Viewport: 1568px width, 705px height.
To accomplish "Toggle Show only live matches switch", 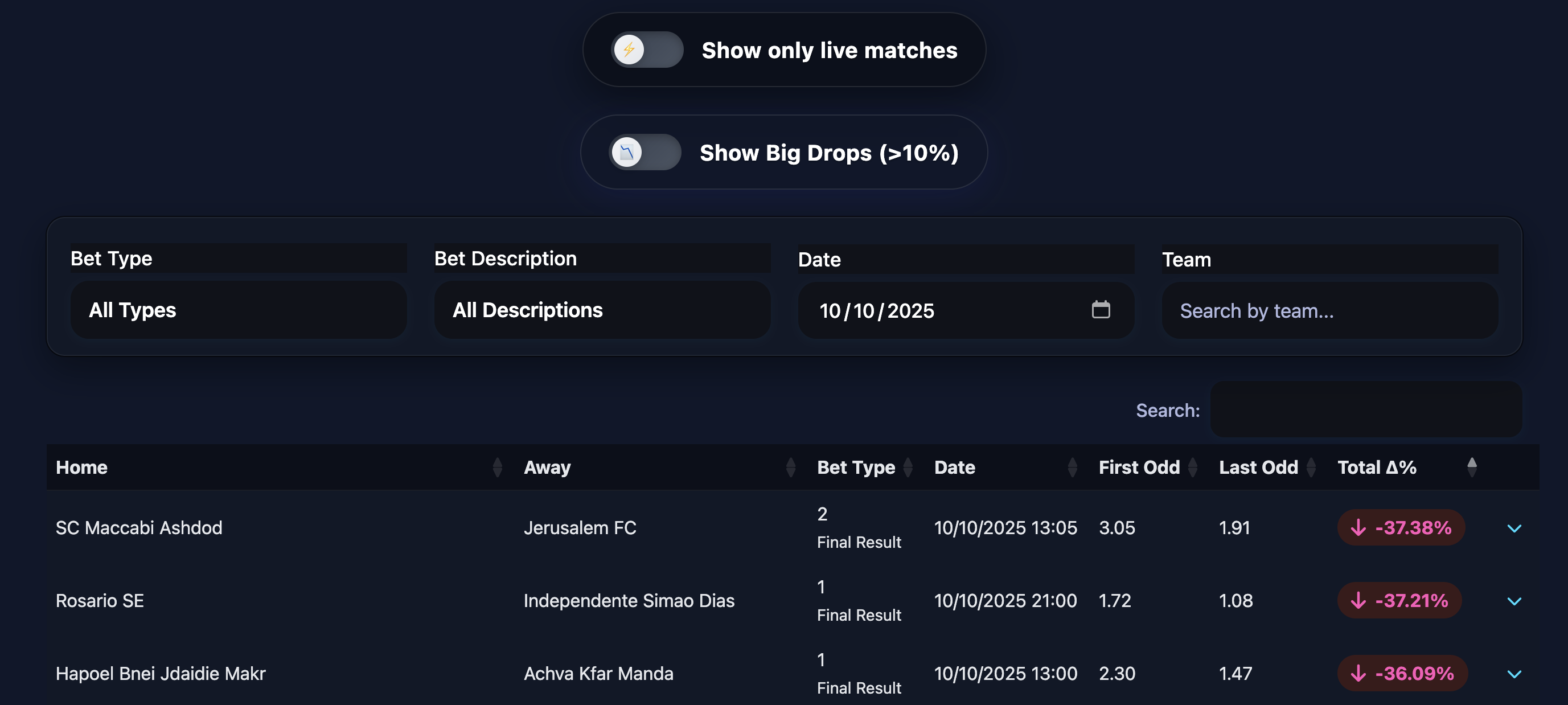I will click(x=646, y=50).
